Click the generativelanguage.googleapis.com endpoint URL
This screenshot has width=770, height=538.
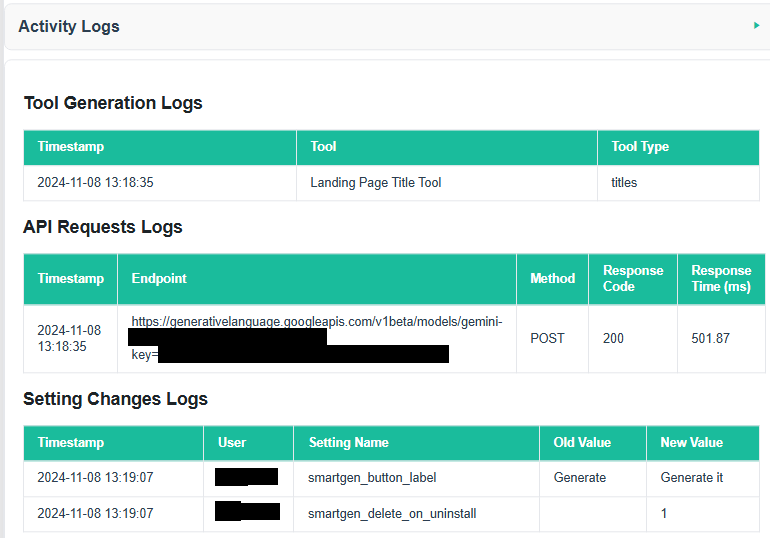(x=317, y=322)
